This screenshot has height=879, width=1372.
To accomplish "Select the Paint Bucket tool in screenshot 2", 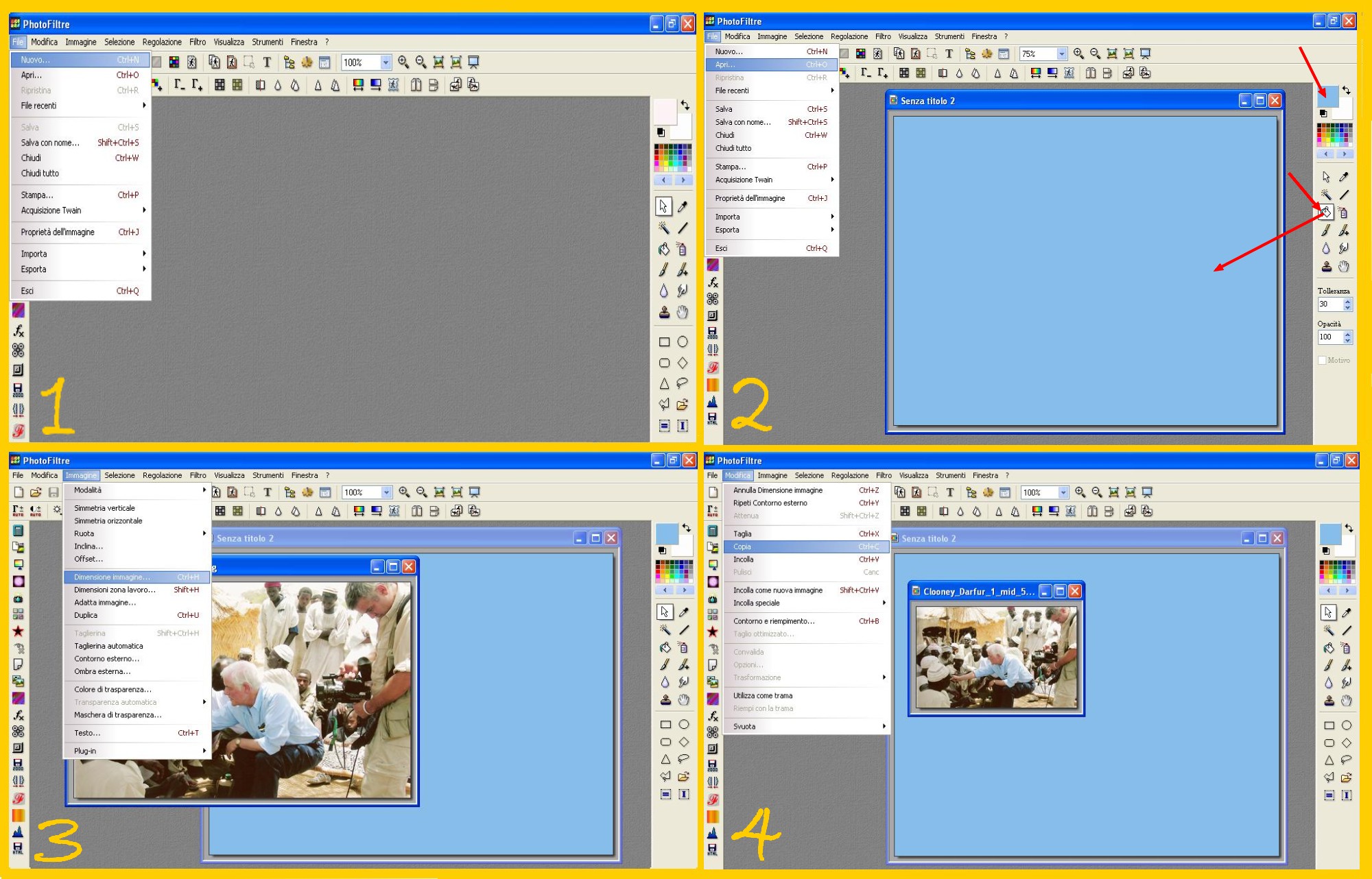I will (1325, 213).
